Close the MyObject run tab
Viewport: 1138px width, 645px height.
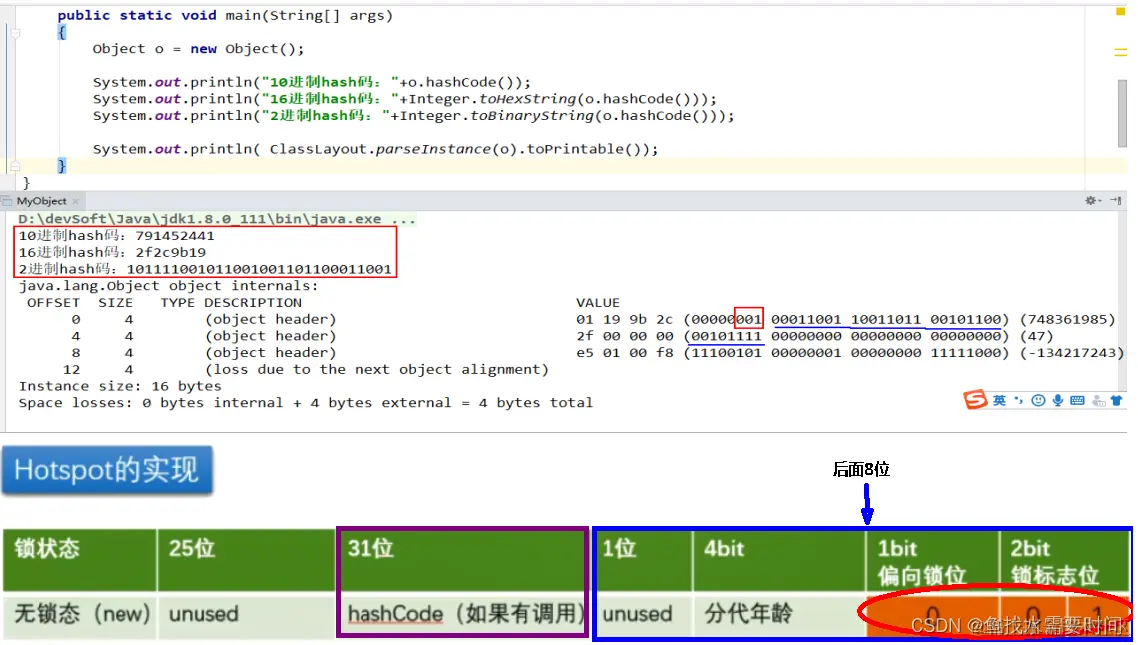tap(75, 201)
